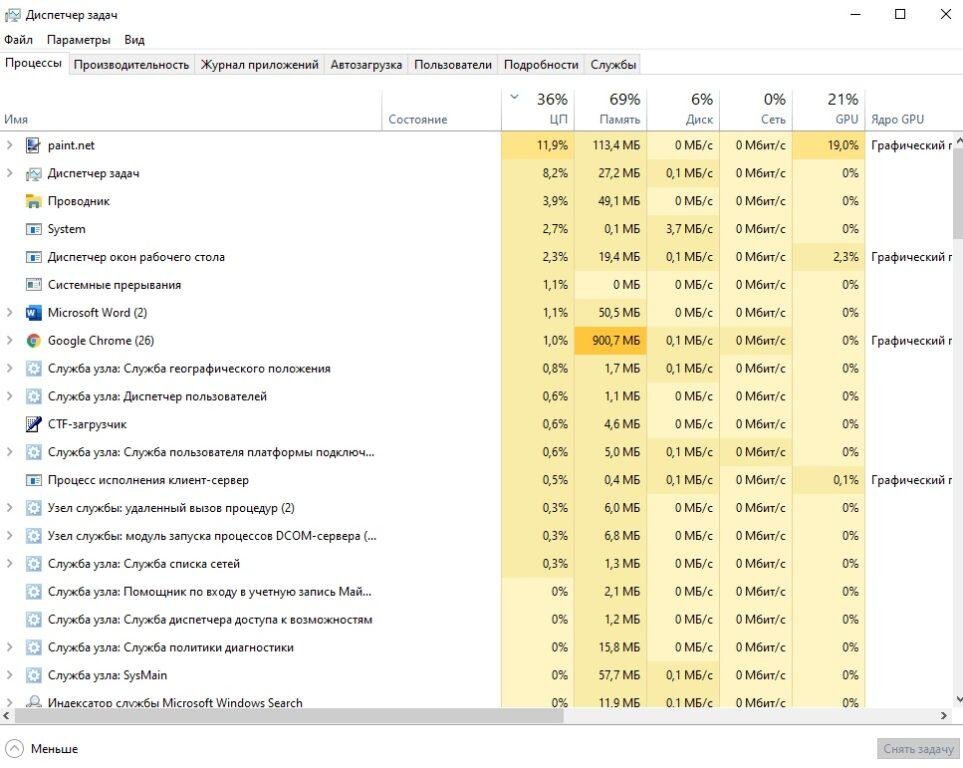Screen dimensions: 963x768
Task: Click the vertical scrollbar down arrow
Action: click(958, 699)
